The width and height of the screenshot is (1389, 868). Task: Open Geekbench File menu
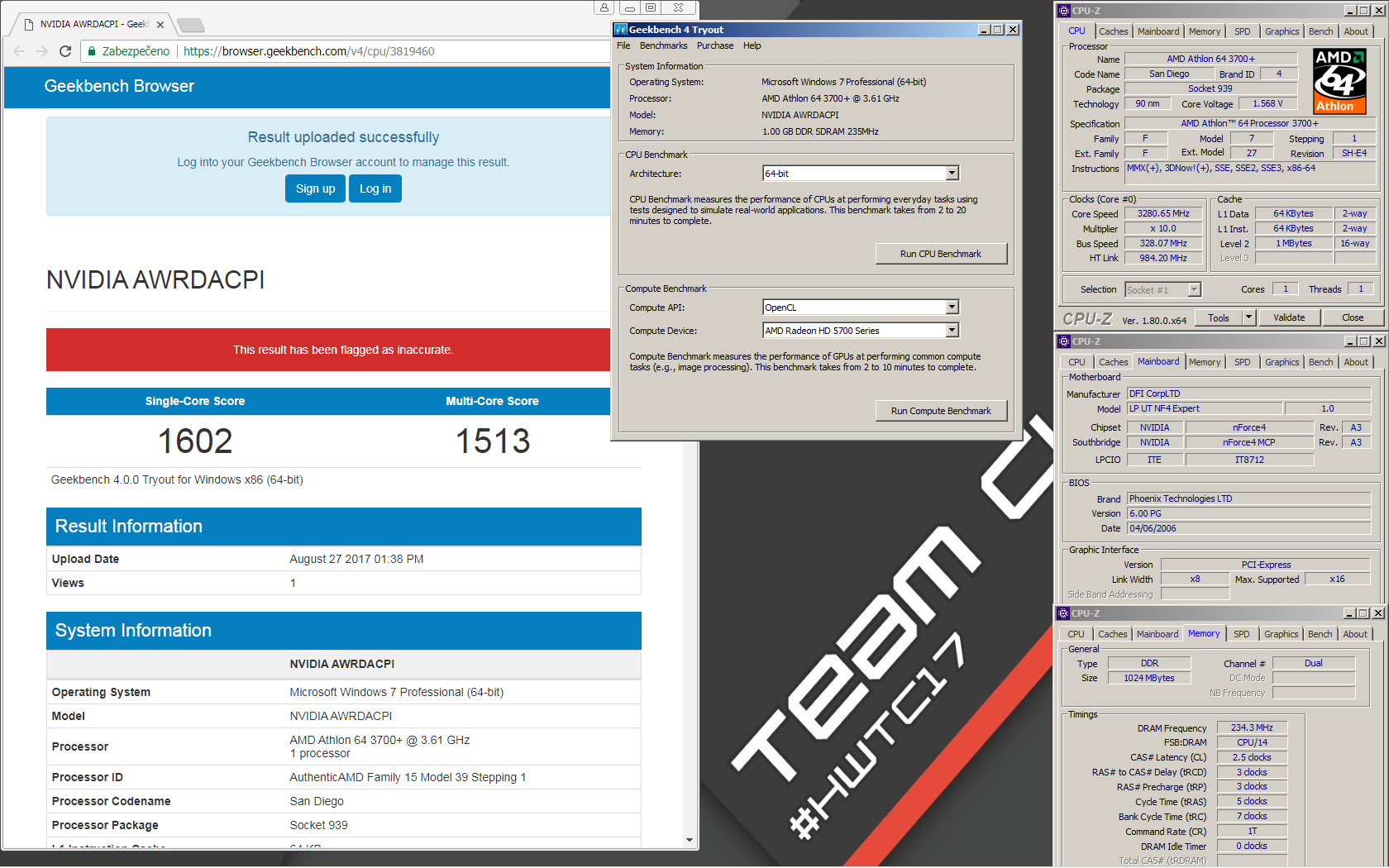[623, 46]
